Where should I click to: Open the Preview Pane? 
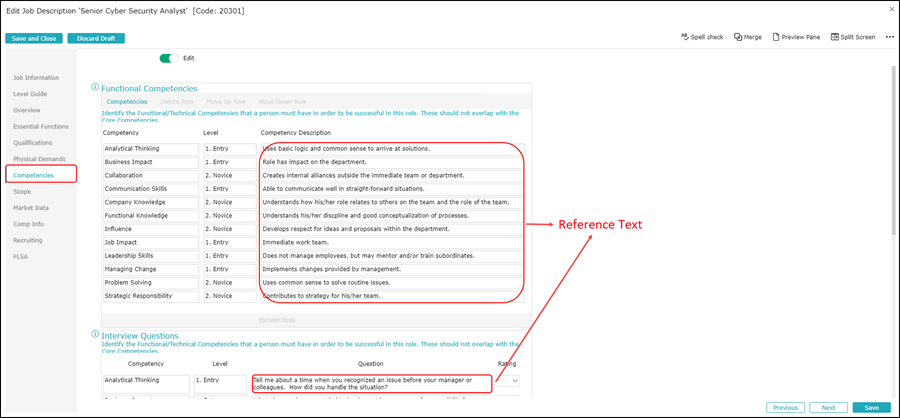coord(795,37)
